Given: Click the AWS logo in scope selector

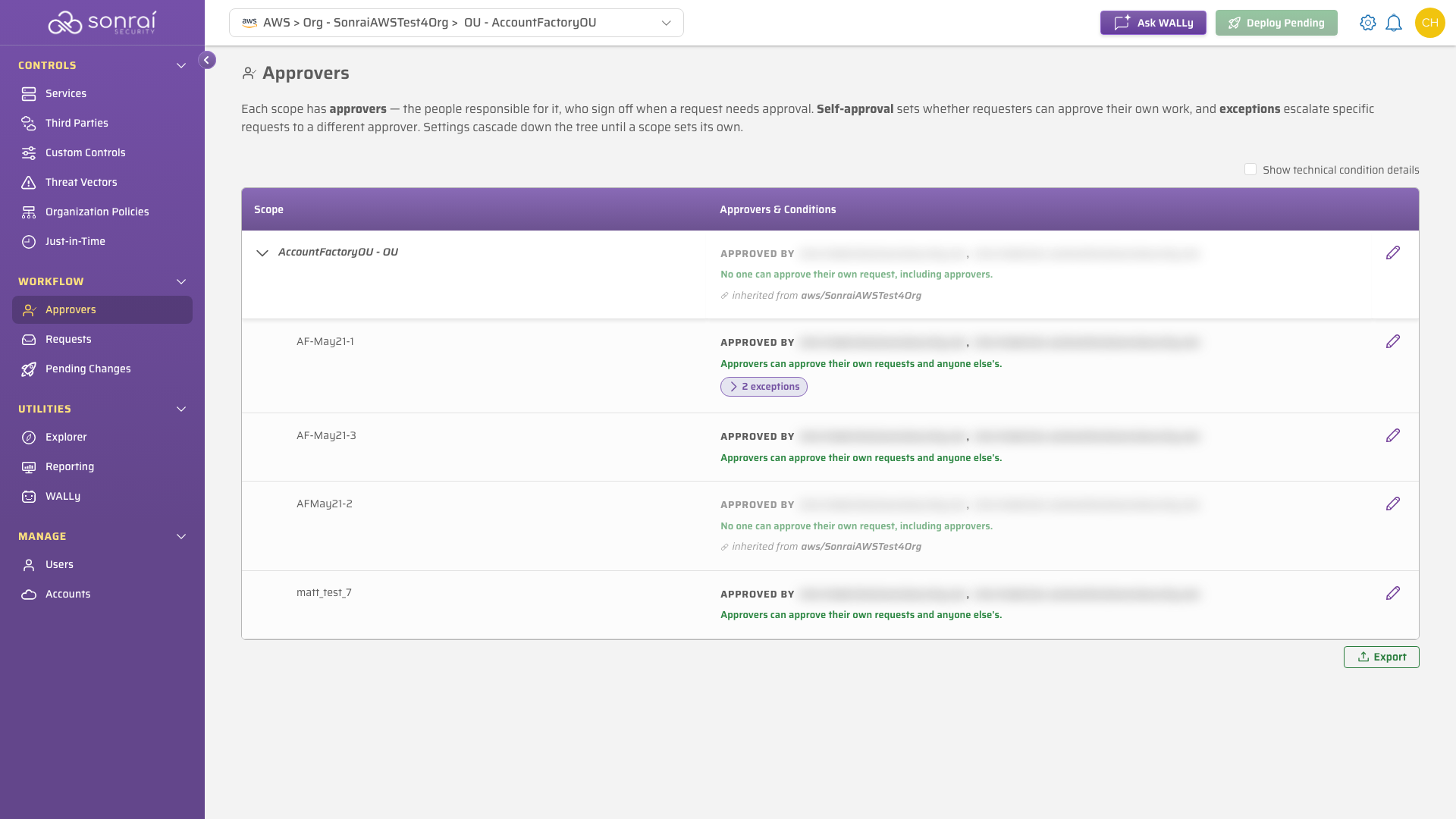Looking at the screenshot, I should [249, 23].
